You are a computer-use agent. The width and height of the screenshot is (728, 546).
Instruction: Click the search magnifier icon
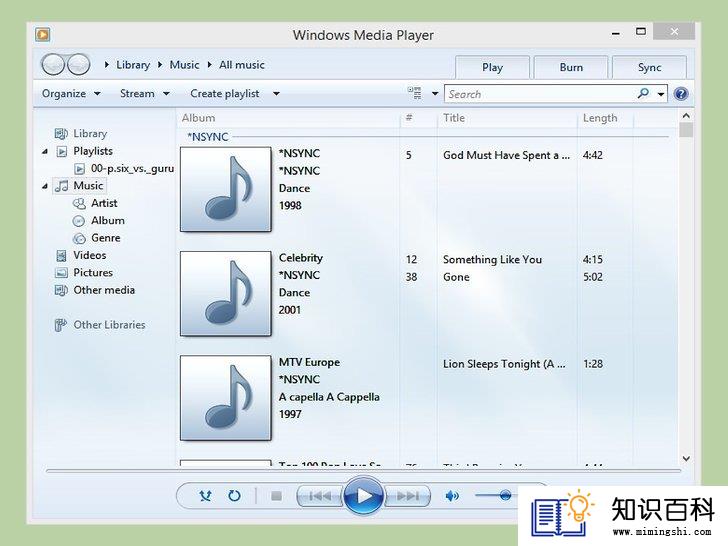click(x=644, y=93)
